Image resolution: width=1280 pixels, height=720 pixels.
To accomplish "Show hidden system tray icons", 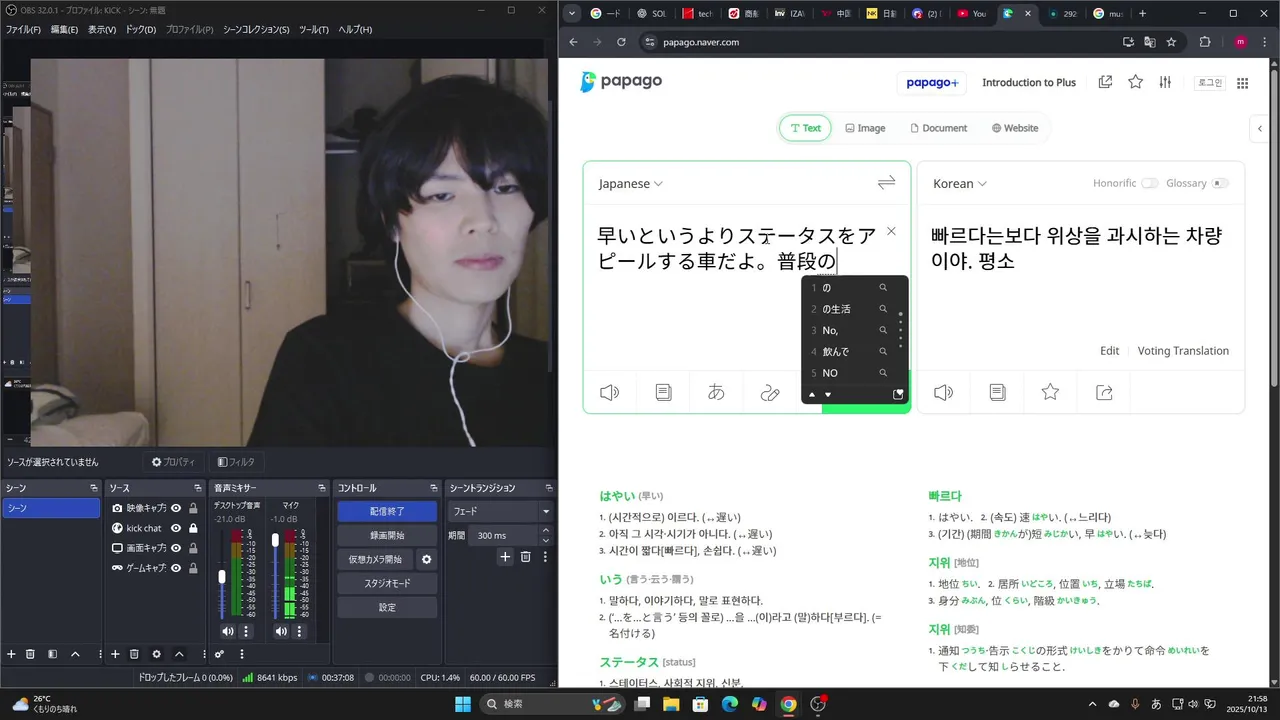I will 1091,704.
